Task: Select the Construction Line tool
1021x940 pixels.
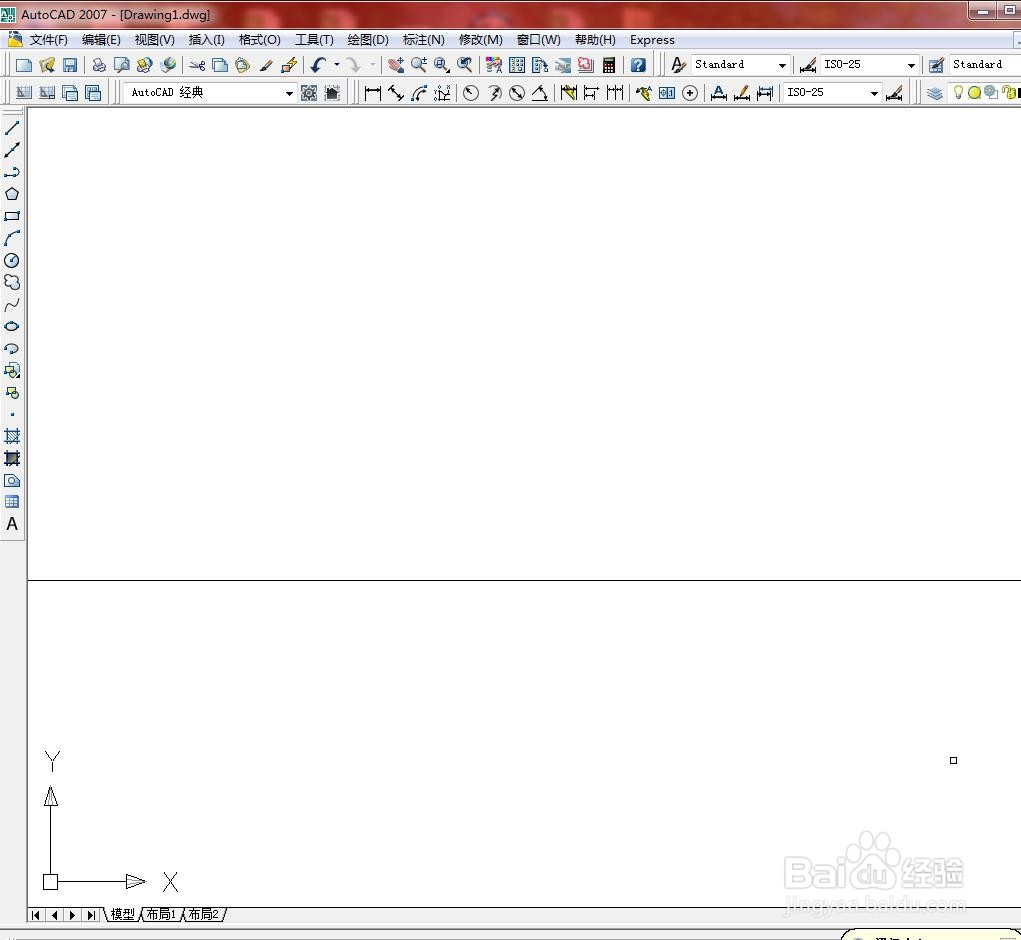Action: point(12,150)
